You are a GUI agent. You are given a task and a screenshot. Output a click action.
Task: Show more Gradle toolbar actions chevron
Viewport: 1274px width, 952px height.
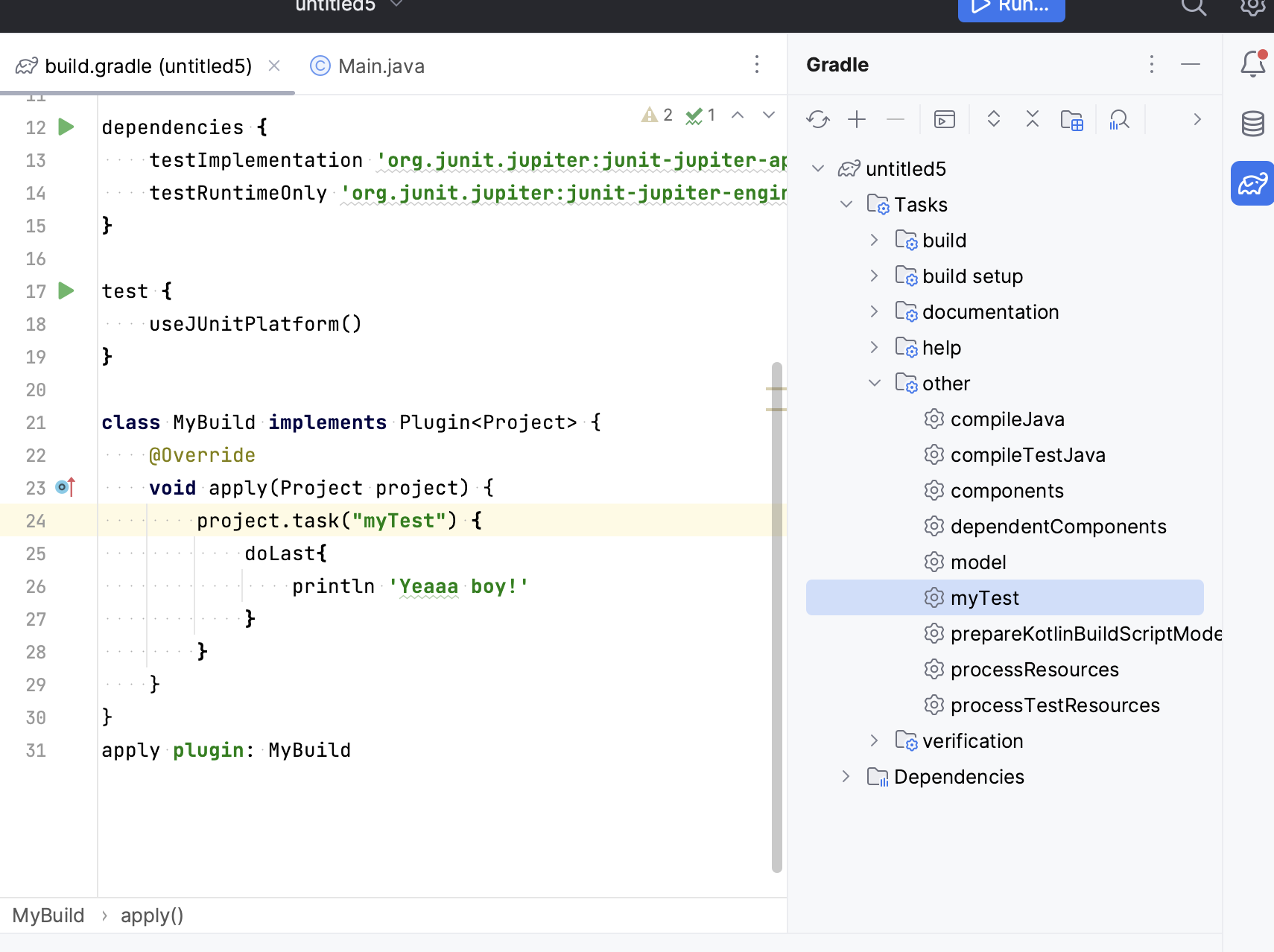pyautogui.click(x=1197, y=119)
